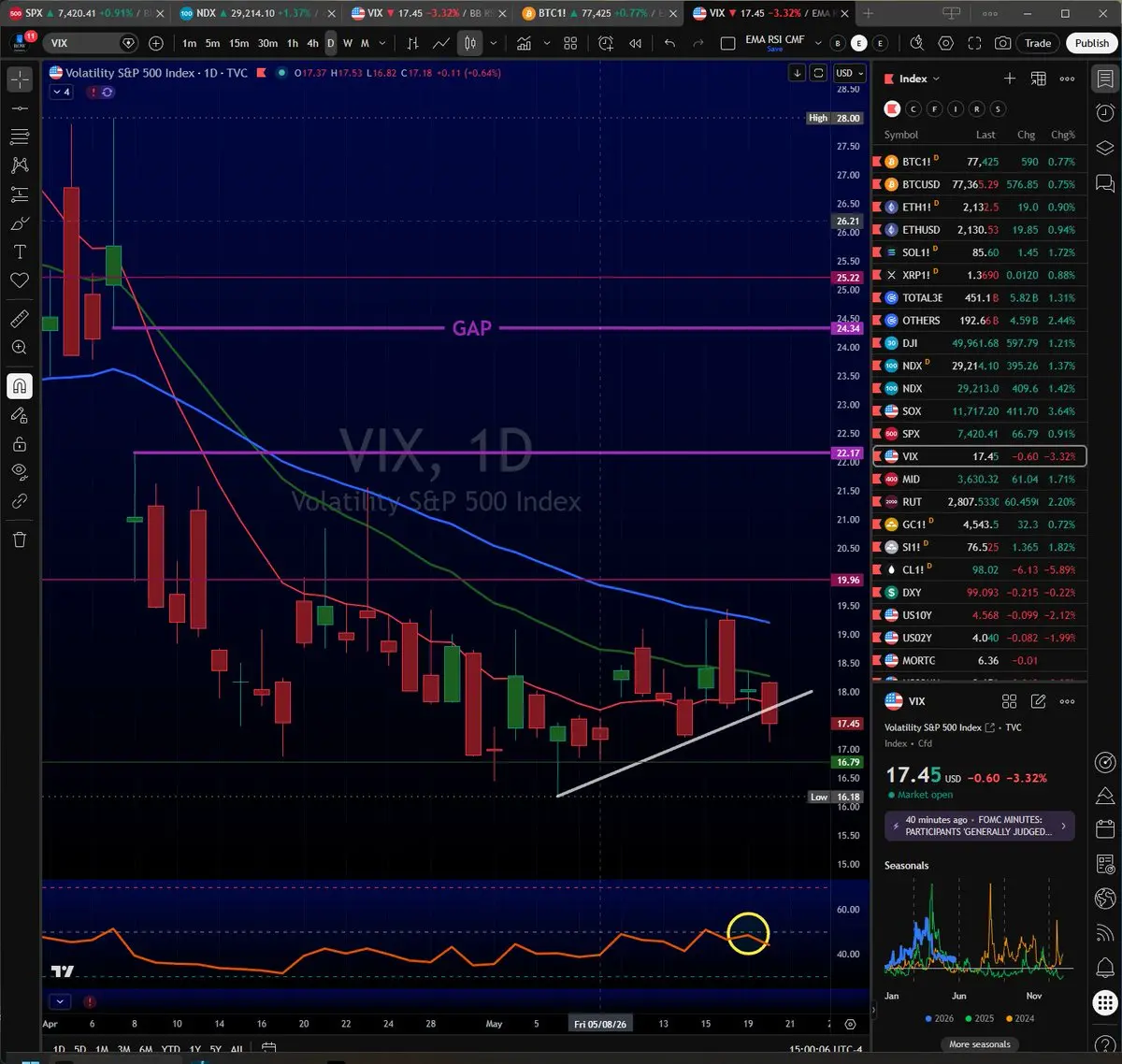Viewport: 1122px width, 1064px height.
Task: Take a chart snapshot camera icon
Action: (1002, 43)
